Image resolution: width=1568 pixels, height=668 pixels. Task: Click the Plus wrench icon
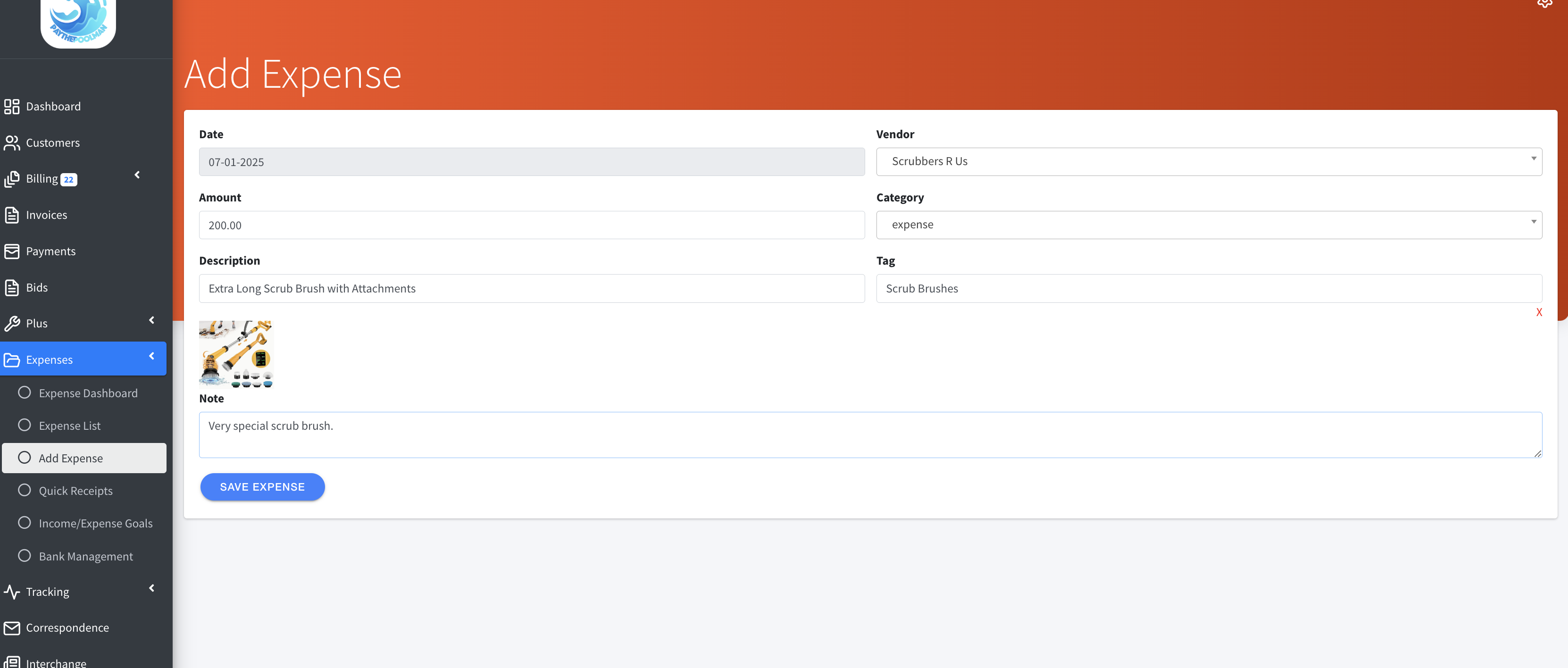pos(12,323)
